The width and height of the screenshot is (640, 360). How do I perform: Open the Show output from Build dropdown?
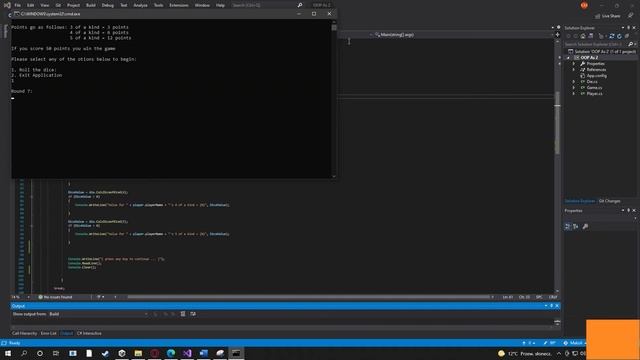98,314
